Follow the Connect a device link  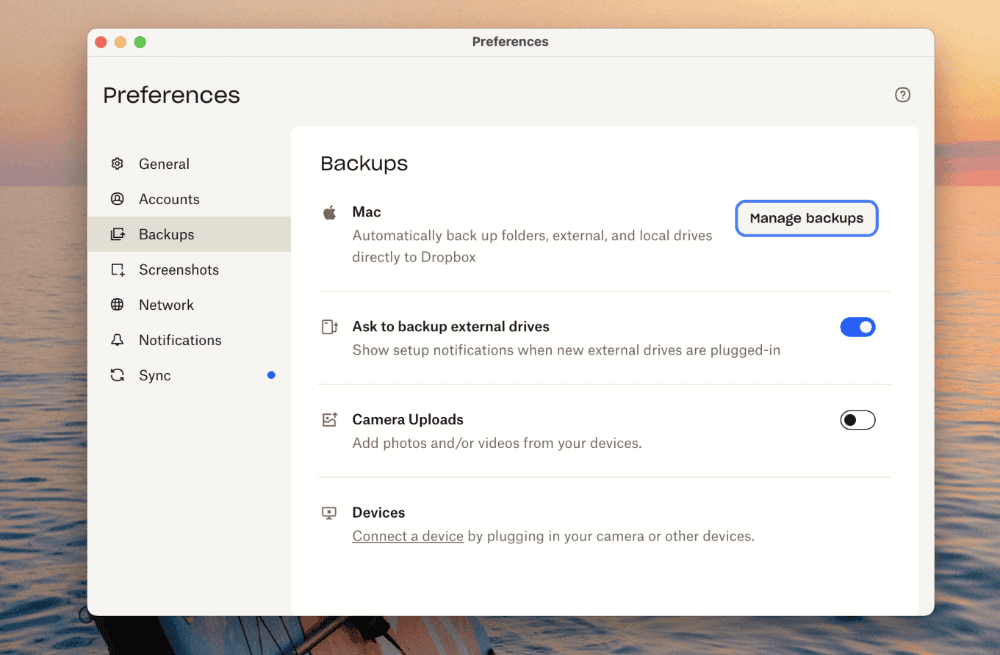tap(407, 536)
